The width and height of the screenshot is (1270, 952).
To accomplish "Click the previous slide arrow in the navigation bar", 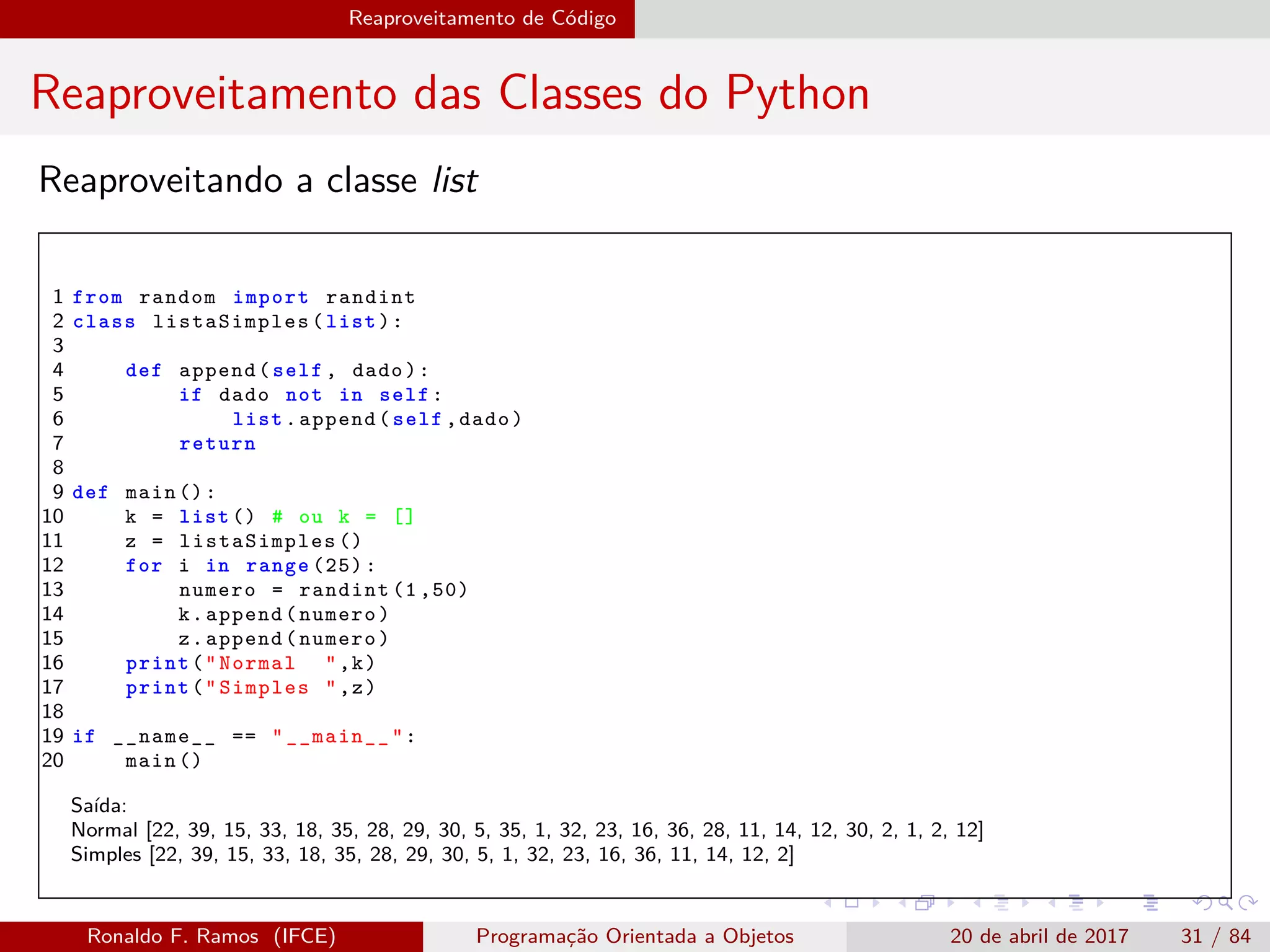I will 828,903.
